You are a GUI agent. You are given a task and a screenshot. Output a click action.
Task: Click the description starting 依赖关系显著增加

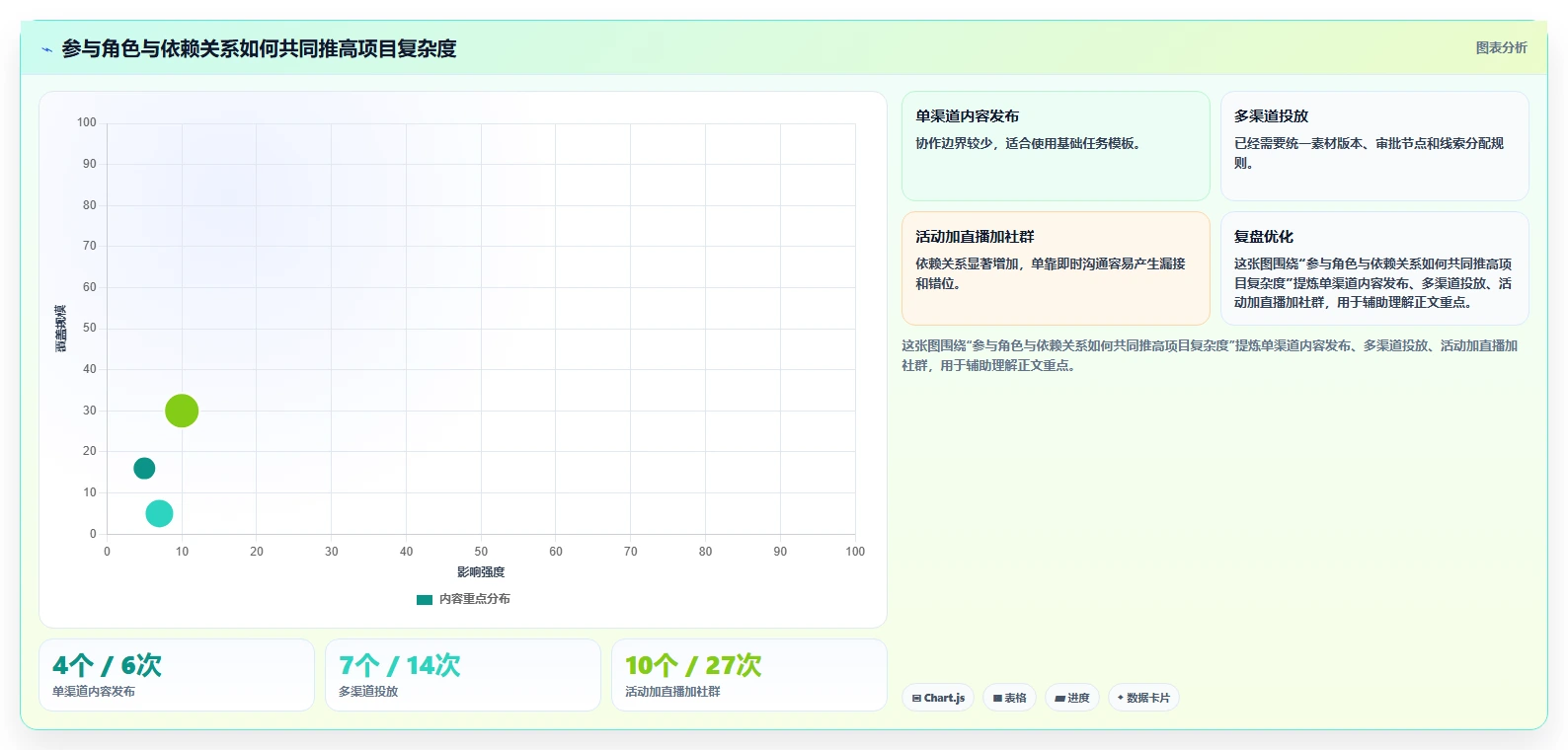1050,273
